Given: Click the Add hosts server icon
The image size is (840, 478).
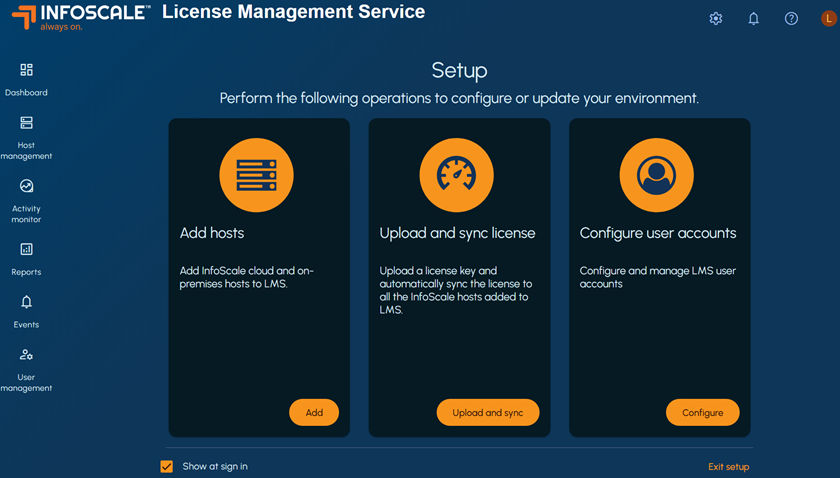Looking at the screenshot, I should 257,175.
